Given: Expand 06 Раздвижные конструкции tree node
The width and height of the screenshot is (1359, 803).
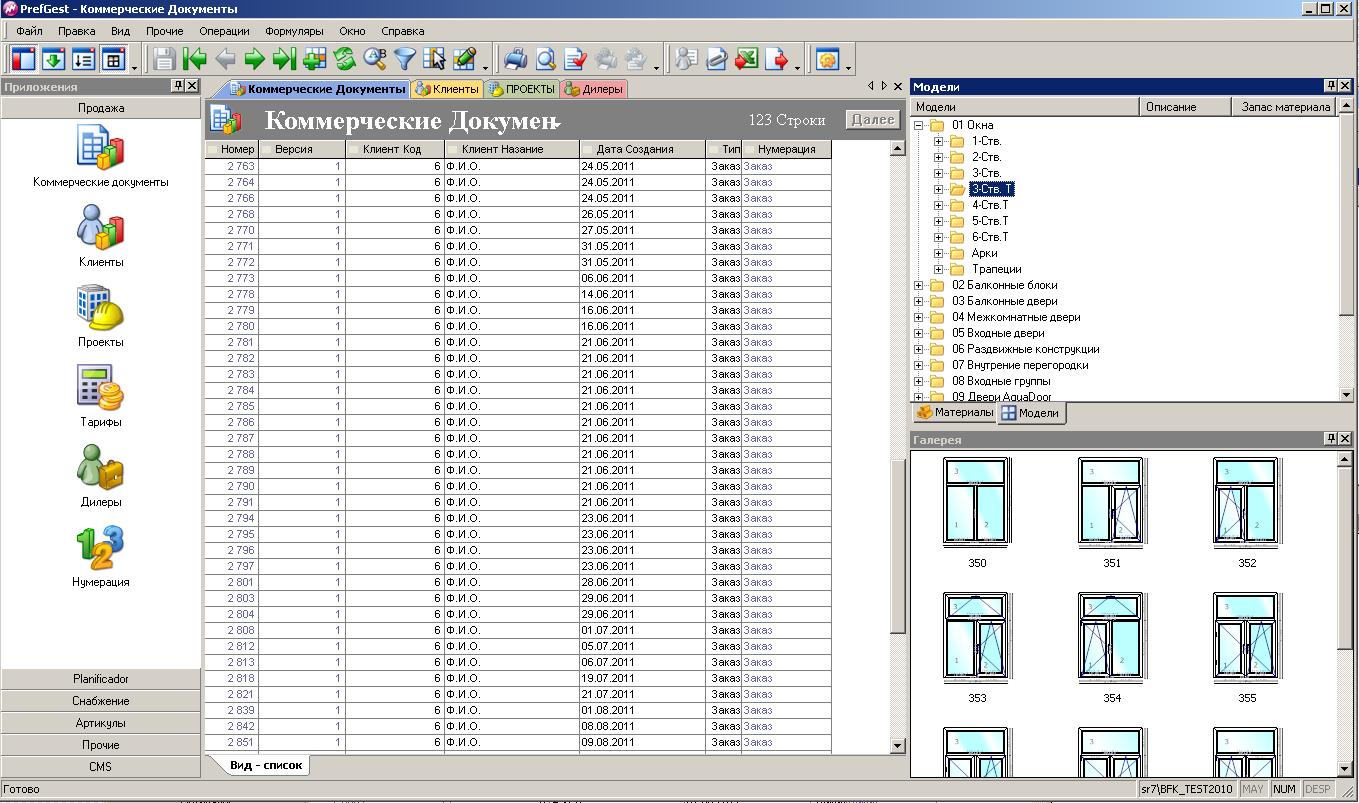Looking at the screenshot, I should pos(919,349).
